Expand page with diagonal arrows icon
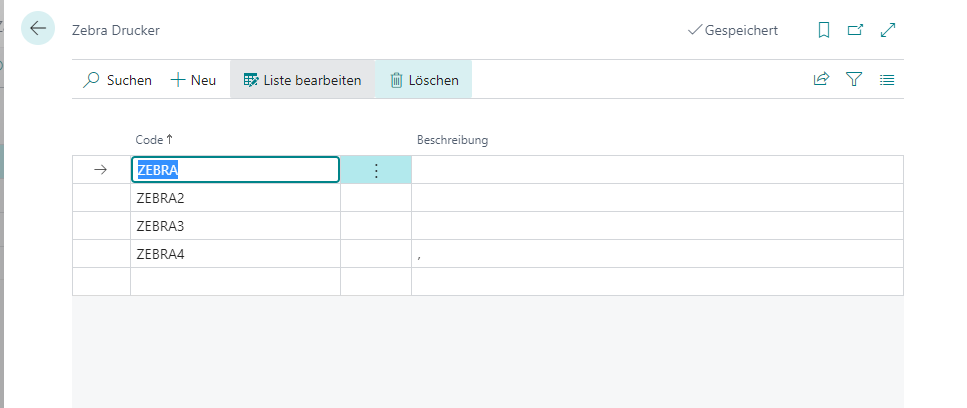The image size is (967, 408). click(x=888, y=30)
